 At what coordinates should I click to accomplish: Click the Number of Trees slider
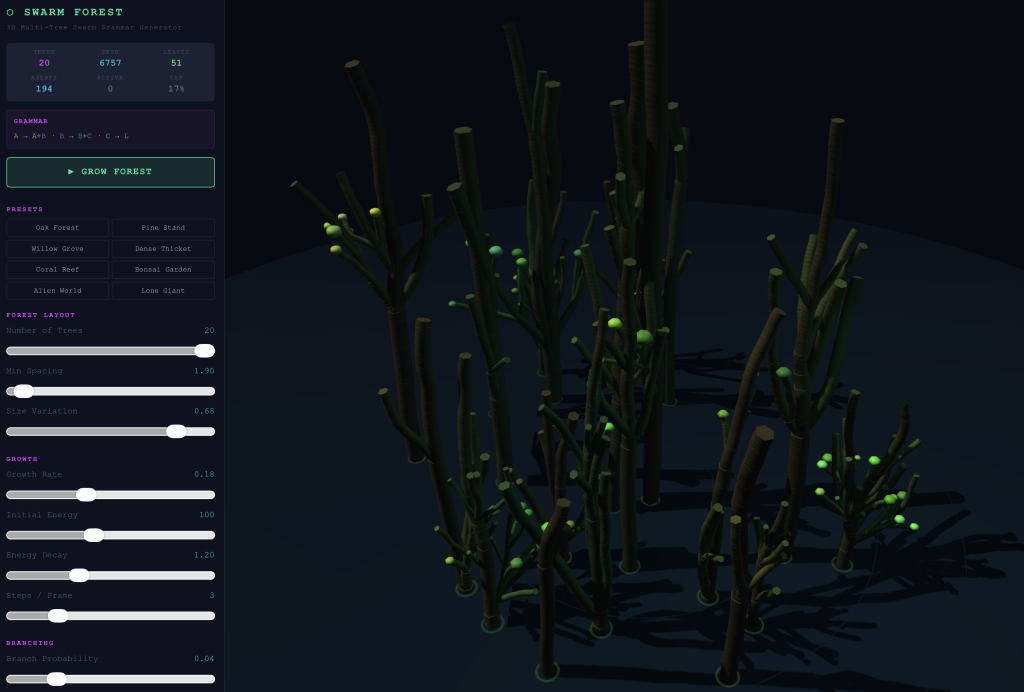[204, 351]
